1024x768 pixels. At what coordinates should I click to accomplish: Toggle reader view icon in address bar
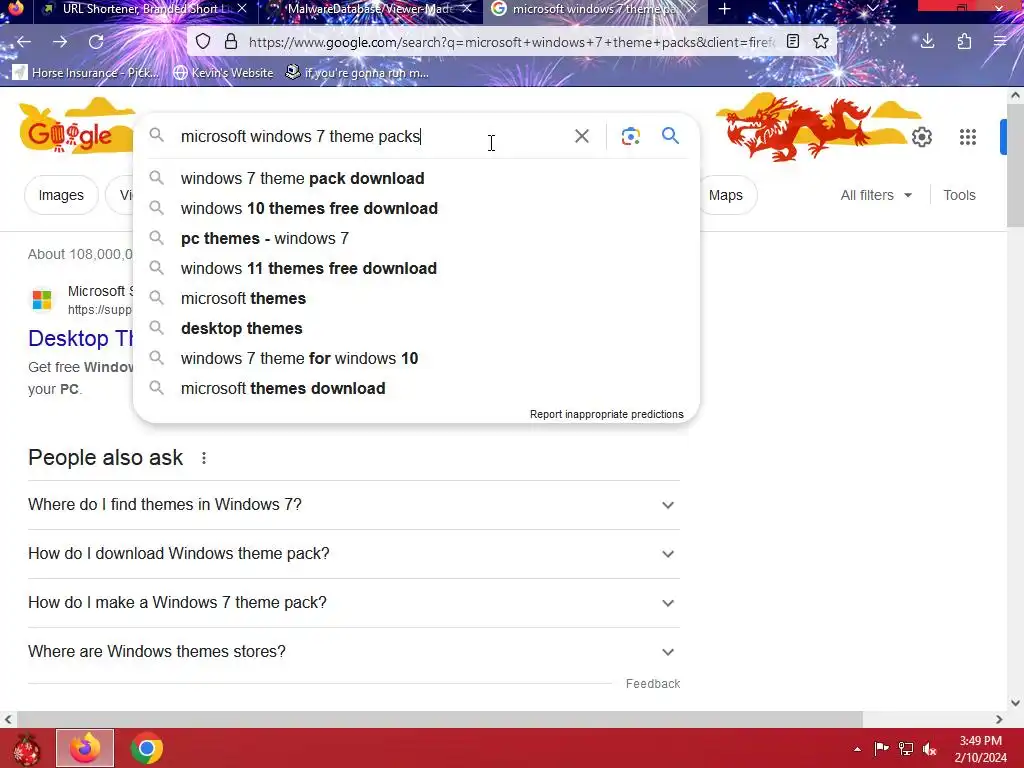point(793,42)
